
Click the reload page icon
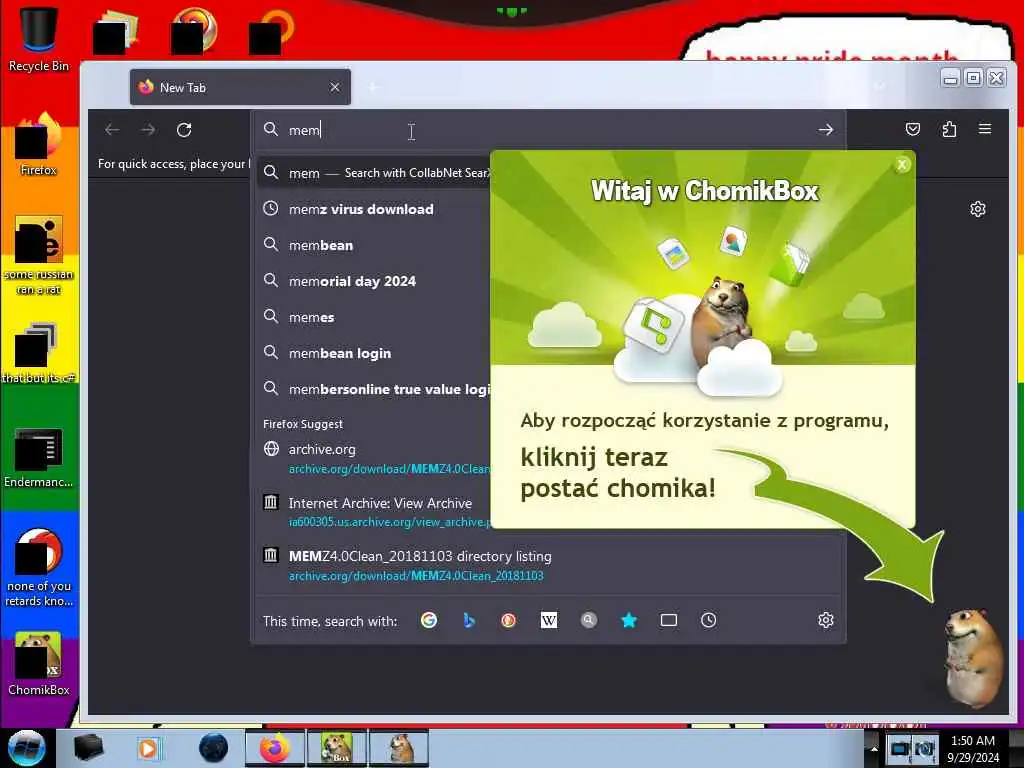184,130
